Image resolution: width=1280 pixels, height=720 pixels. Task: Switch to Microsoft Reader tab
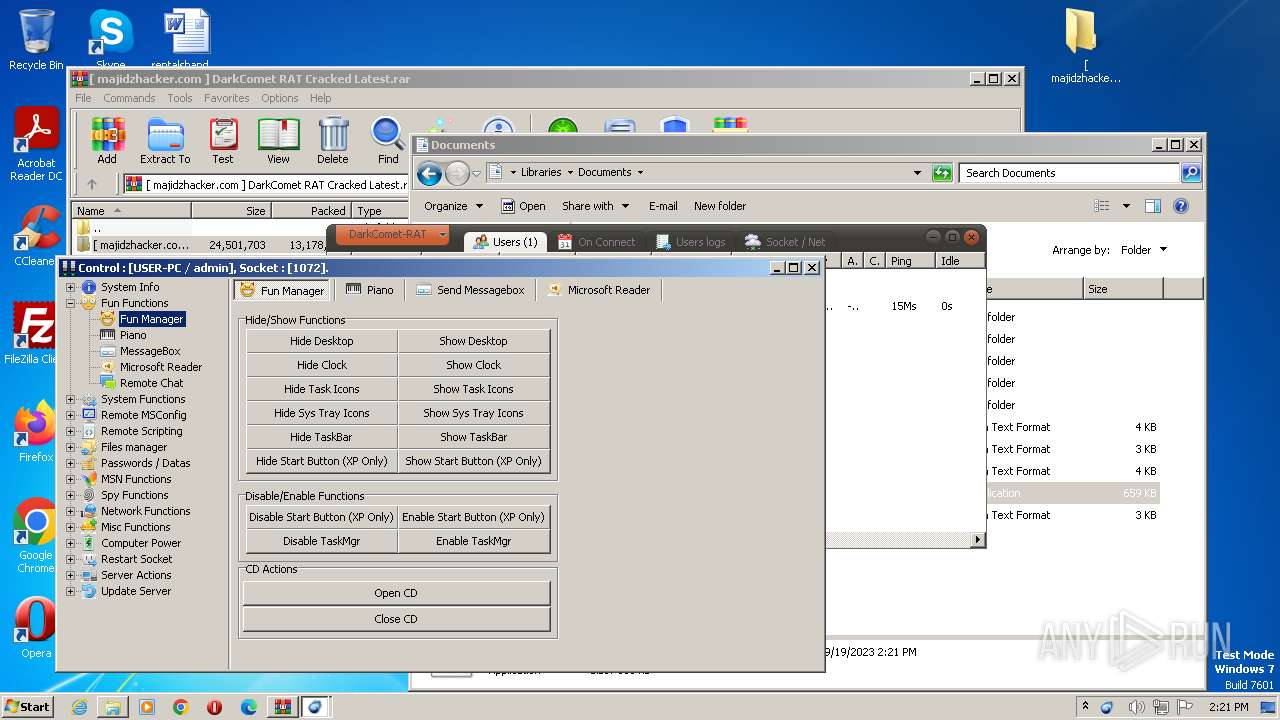pyautogui.click(x=598, y=290)
